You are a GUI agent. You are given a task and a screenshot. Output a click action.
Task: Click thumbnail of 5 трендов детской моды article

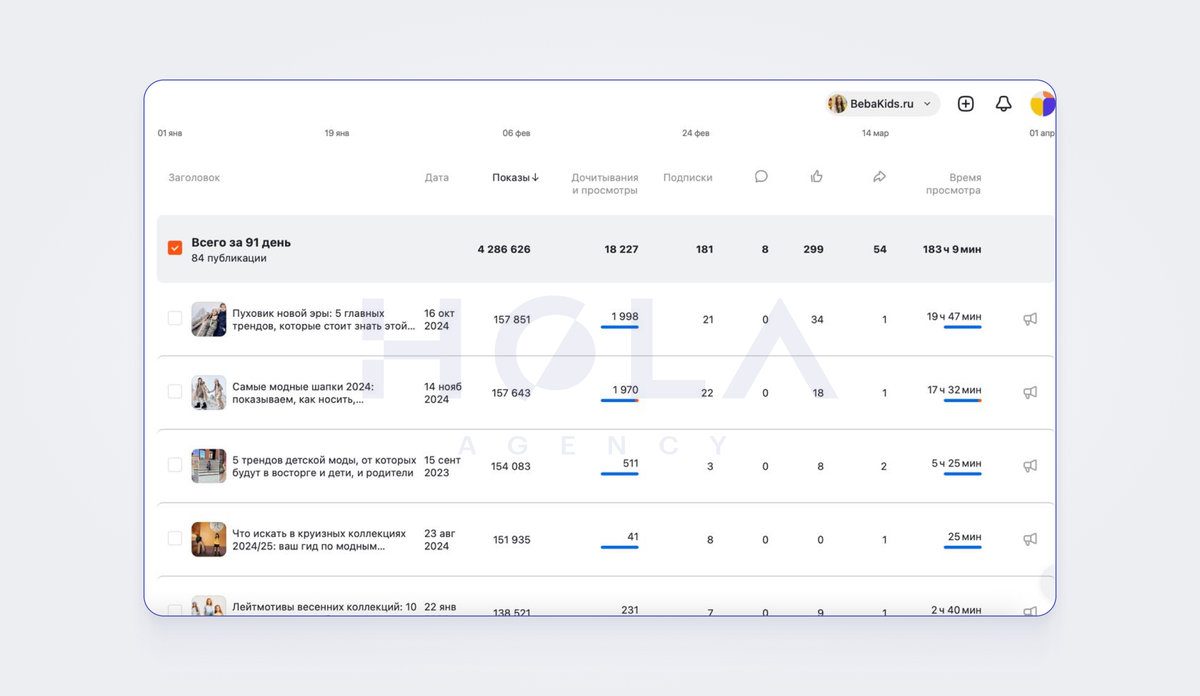(x=209, y=466)
